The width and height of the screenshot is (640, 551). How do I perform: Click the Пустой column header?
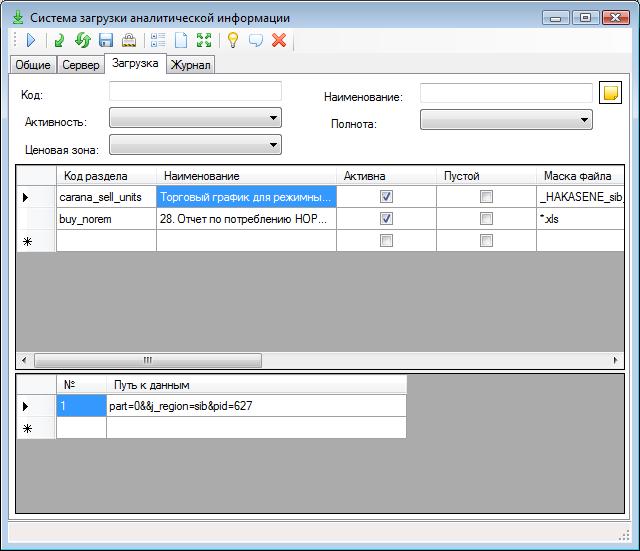click(486, 176)
